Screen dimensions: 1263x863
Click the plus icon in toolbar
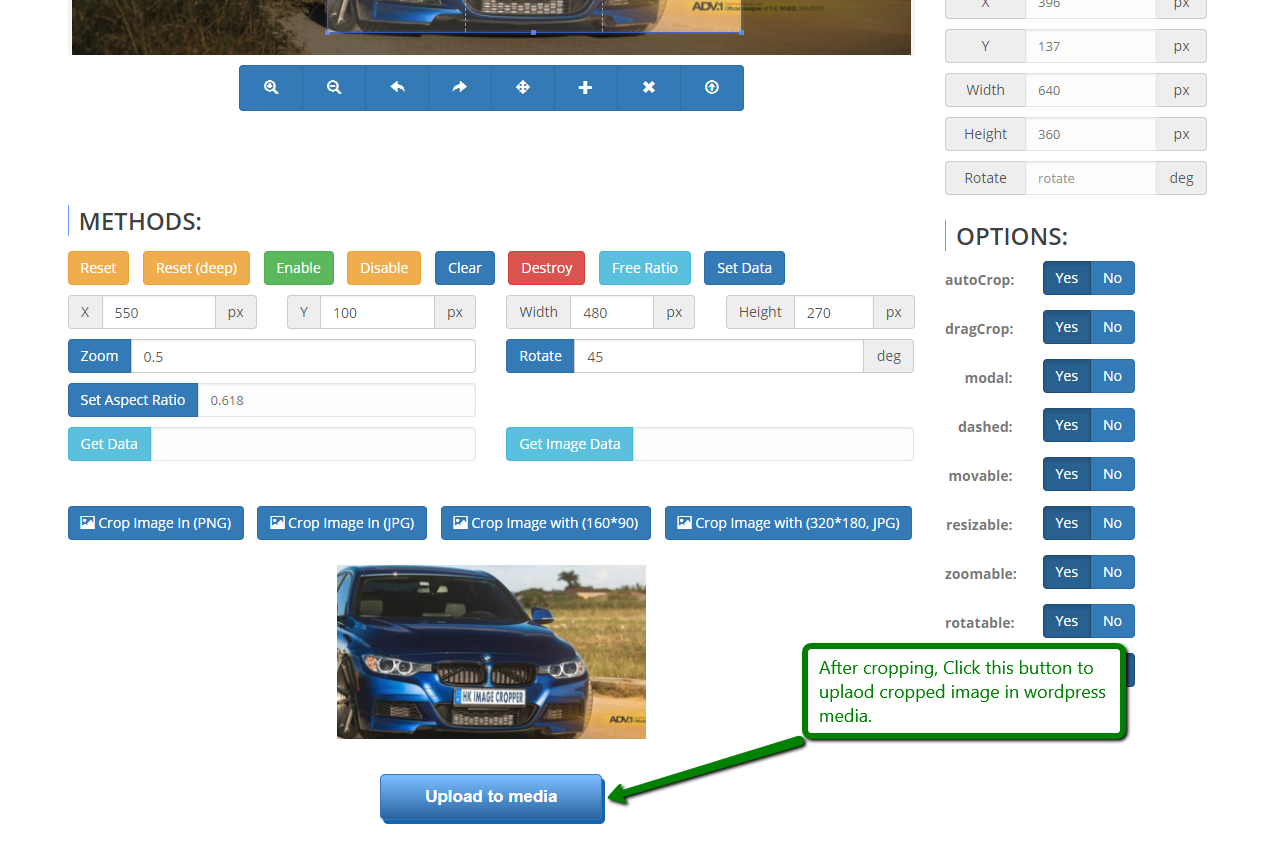click(x=586, y=88)
